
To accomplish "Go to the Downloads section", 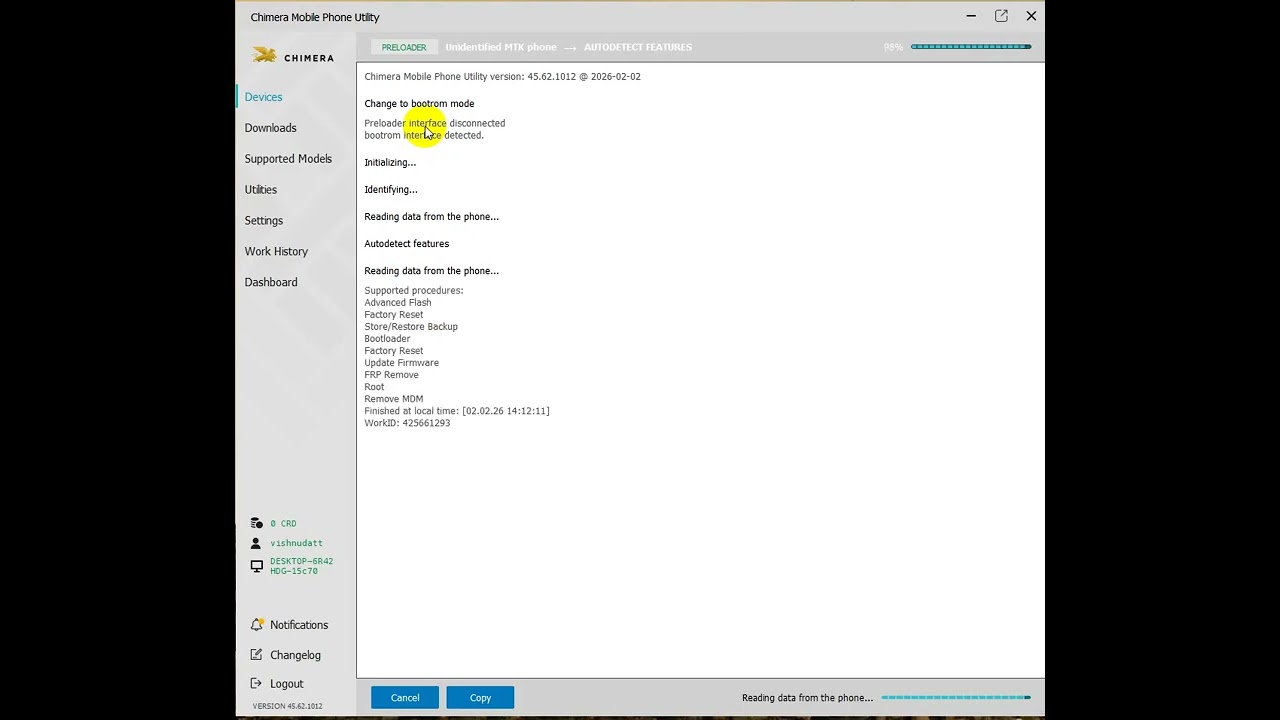I will pyautogui.click(x=271, y=128).
